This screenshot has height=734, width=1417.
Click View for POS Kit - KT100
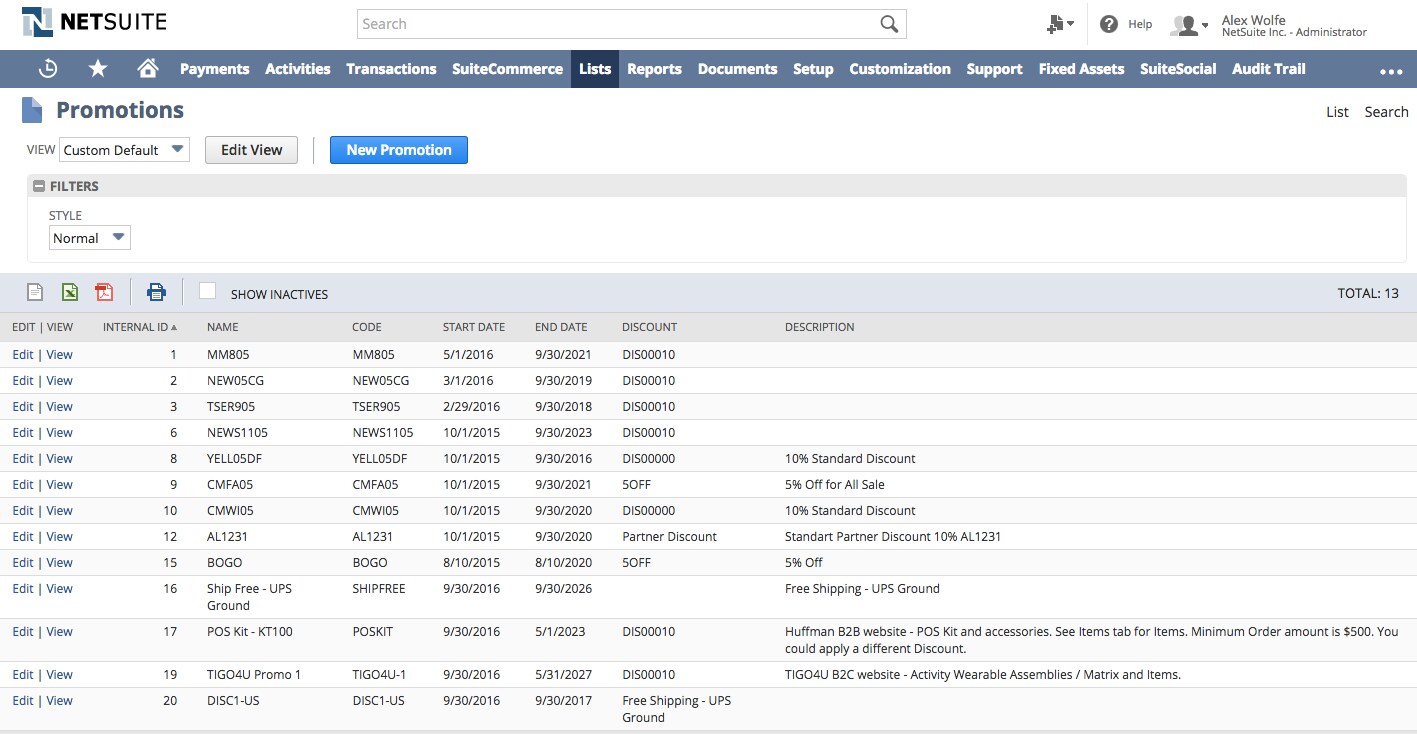(x=59, y=632)
